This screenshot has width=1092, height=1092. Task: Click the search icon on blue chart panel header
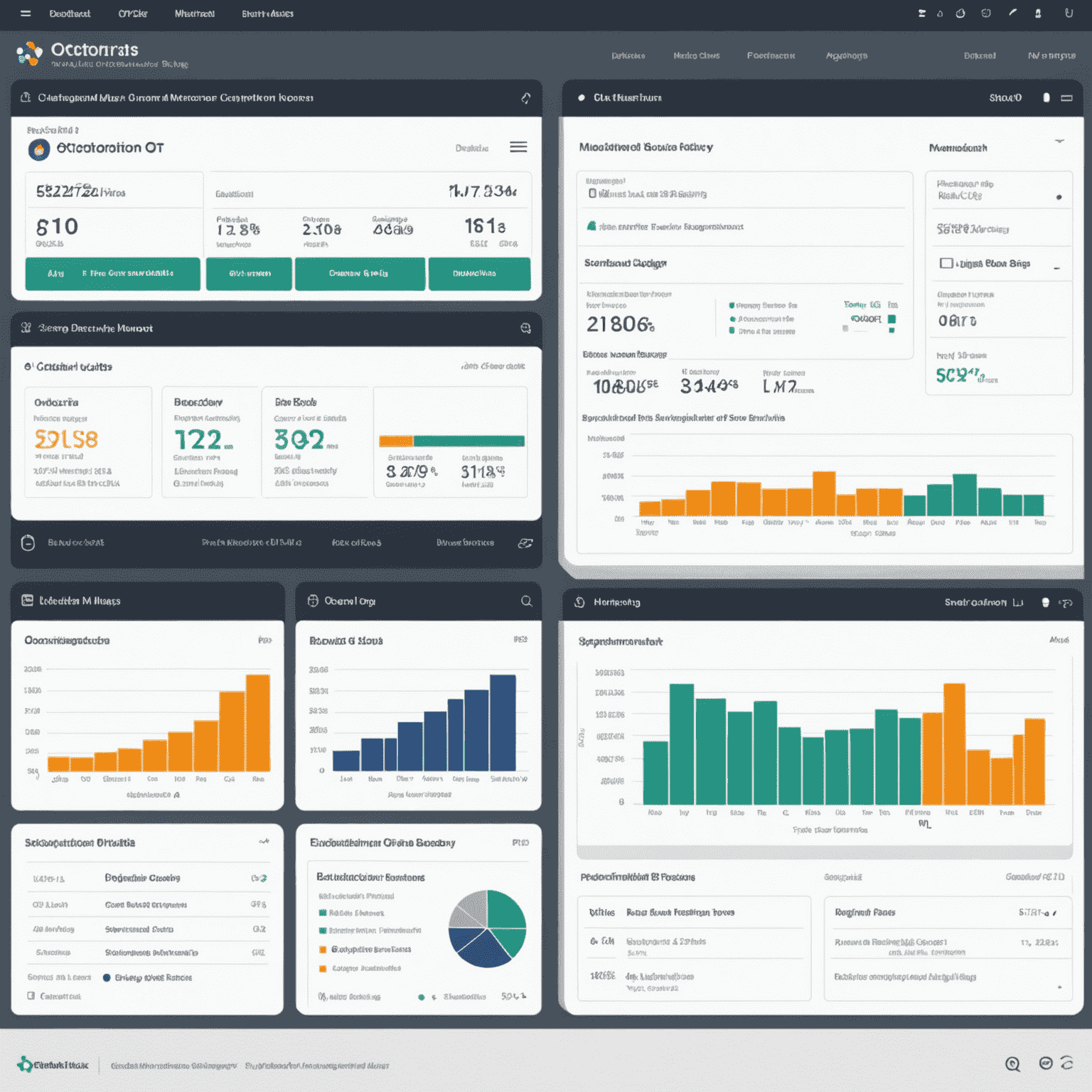coord(526,601)
